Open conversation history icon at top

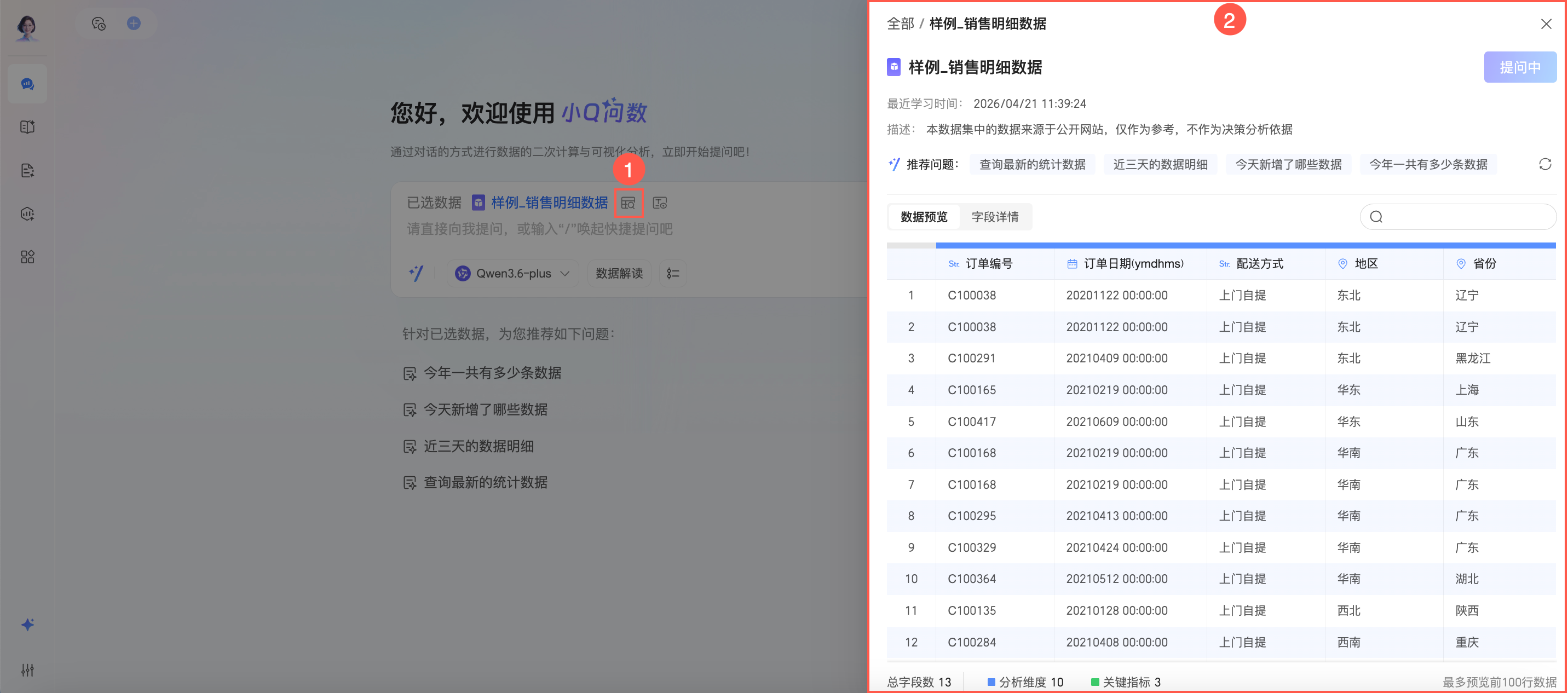[99, 24]
